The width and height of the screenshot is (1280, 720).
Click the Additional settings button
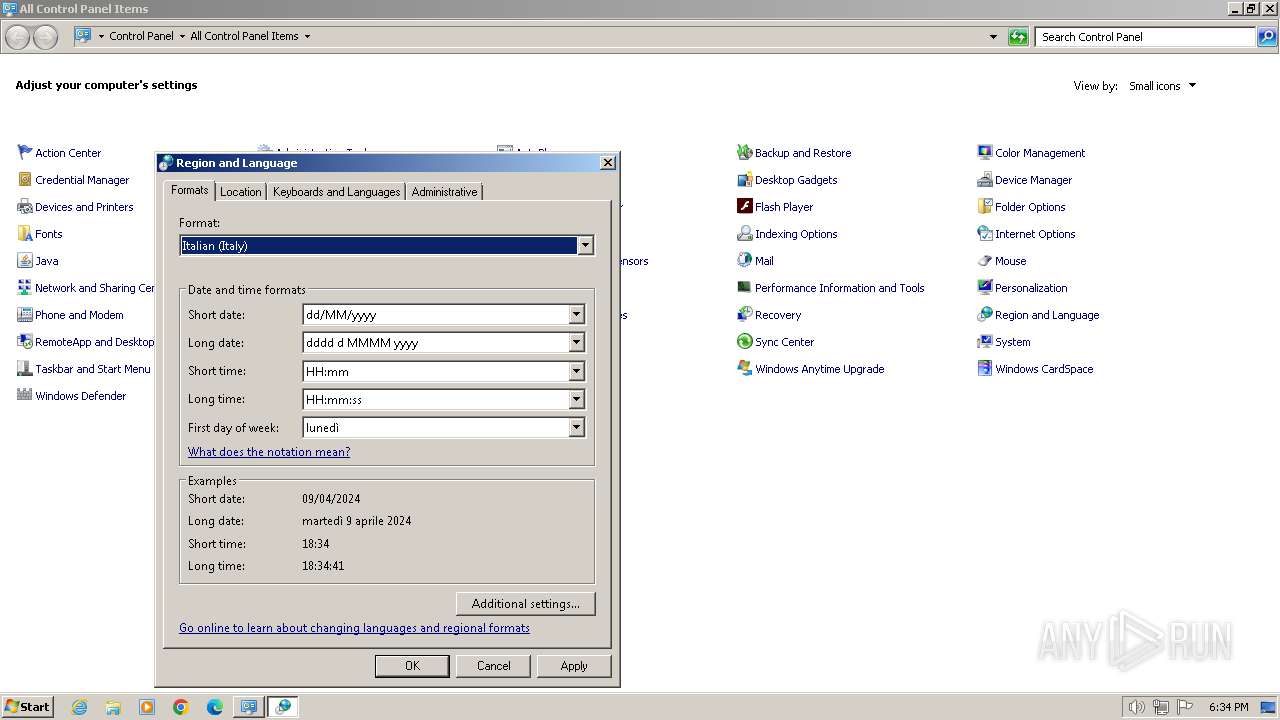[526, 604]
